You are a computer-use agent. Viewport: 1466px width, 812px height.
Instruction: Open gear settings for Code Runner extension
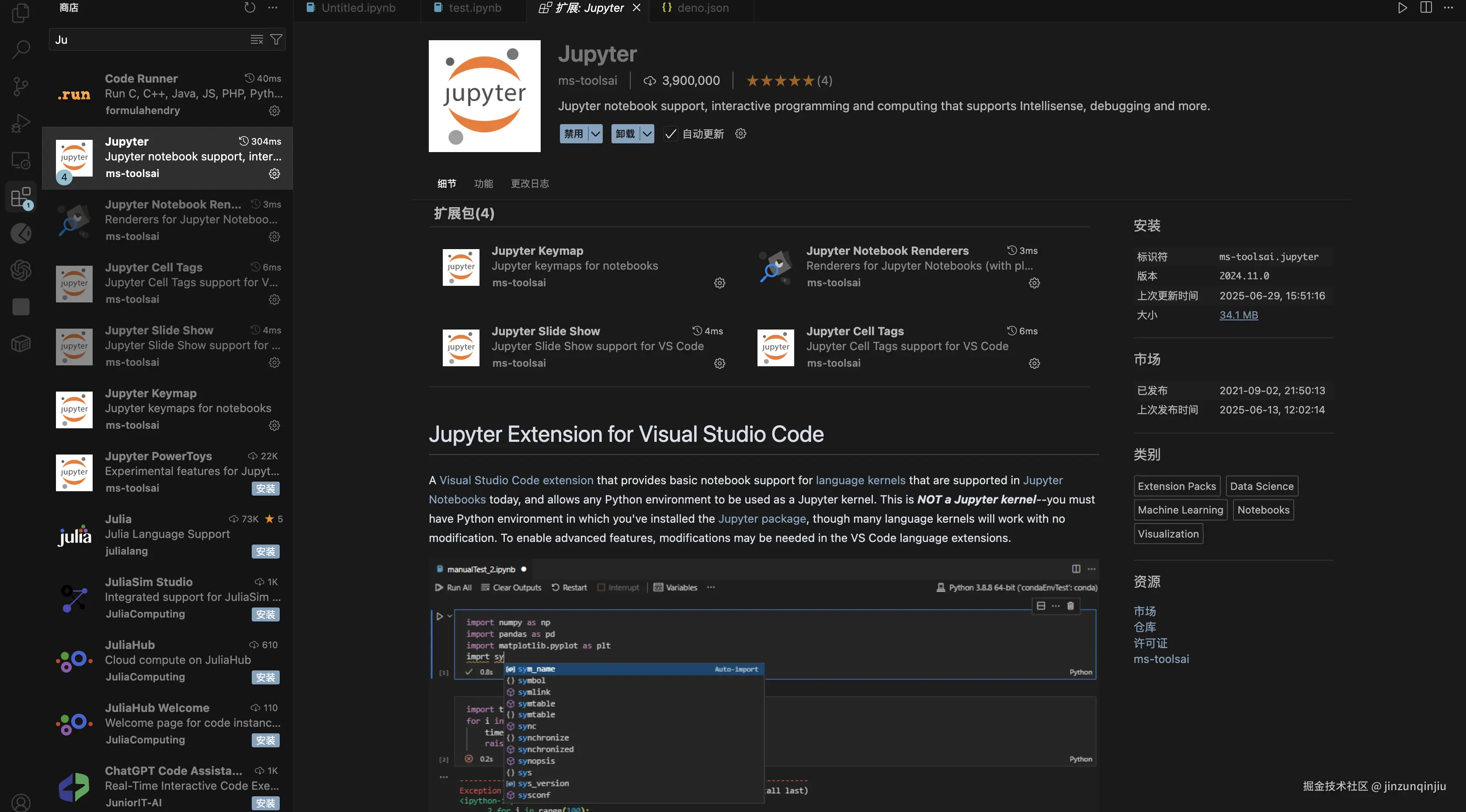(x=274, y=111)
